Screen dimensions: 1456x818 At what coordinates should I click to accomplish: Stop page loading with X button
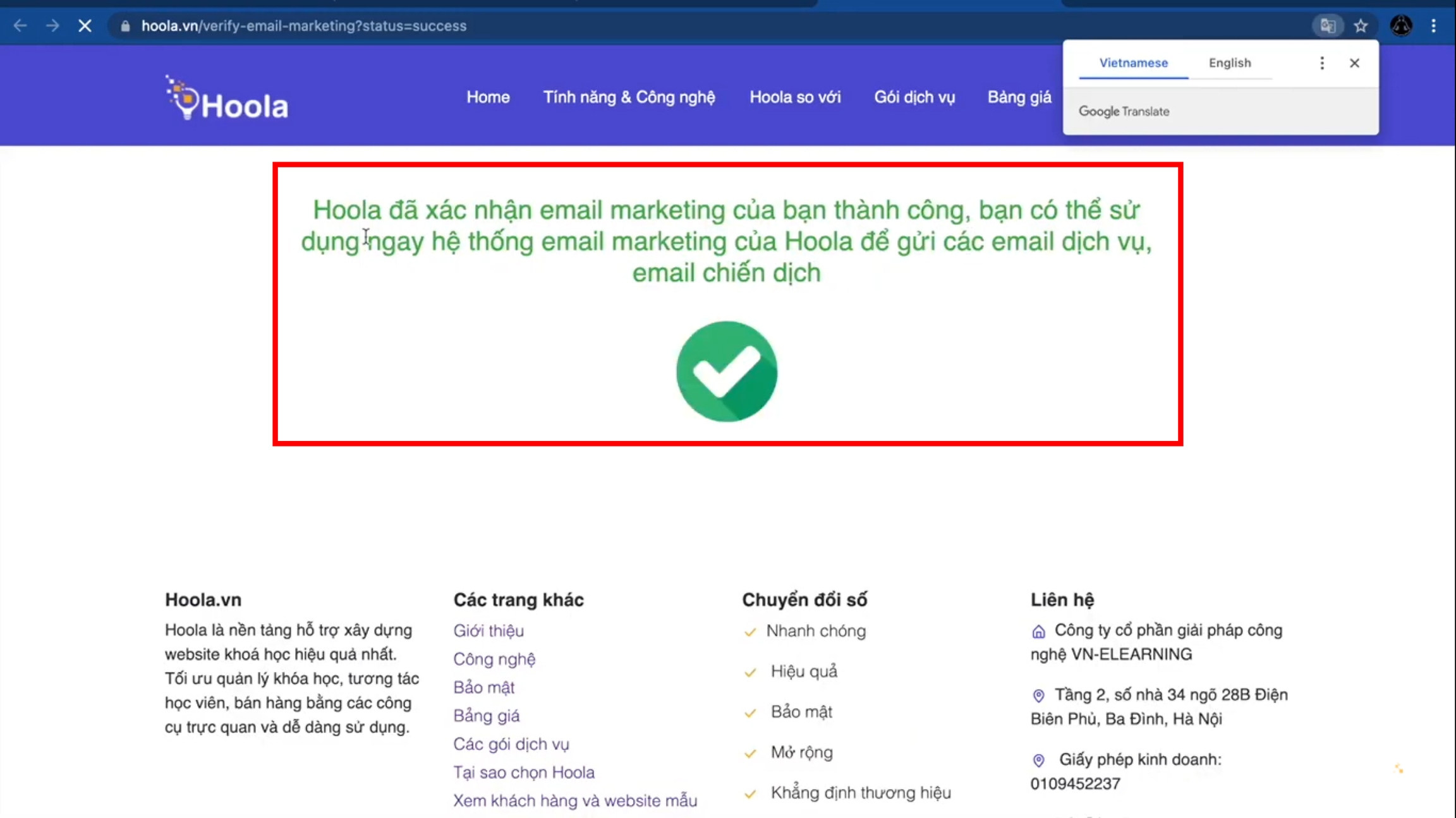85,26
